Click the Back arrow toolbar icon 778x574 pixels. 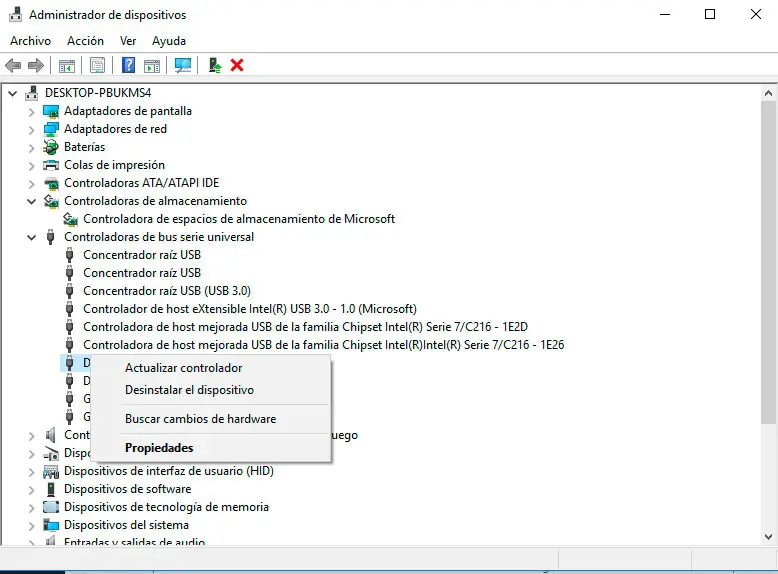pyautogui.click(x=13, y=65)
